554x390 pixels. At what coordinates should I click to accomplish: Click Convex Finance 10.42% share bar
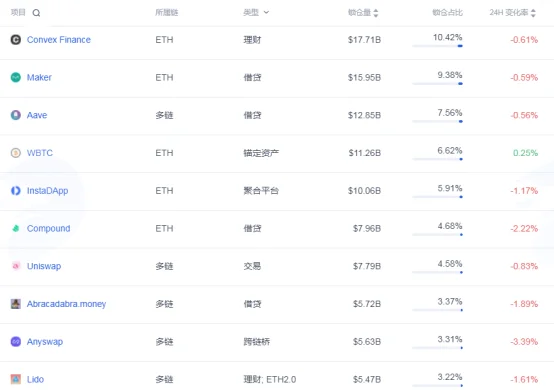coord(437,46)
